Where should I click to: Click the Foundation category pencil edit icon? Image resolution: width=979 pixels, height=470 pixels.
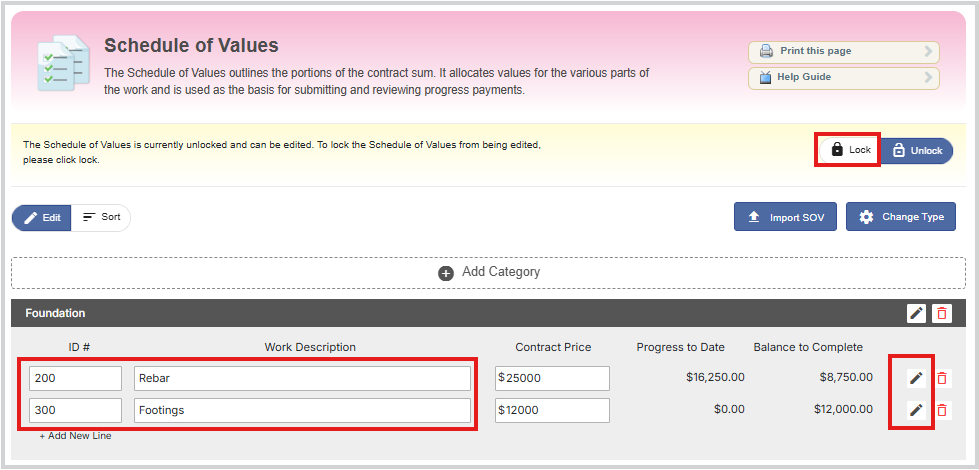pyautogui.click(x=916, y=313)
